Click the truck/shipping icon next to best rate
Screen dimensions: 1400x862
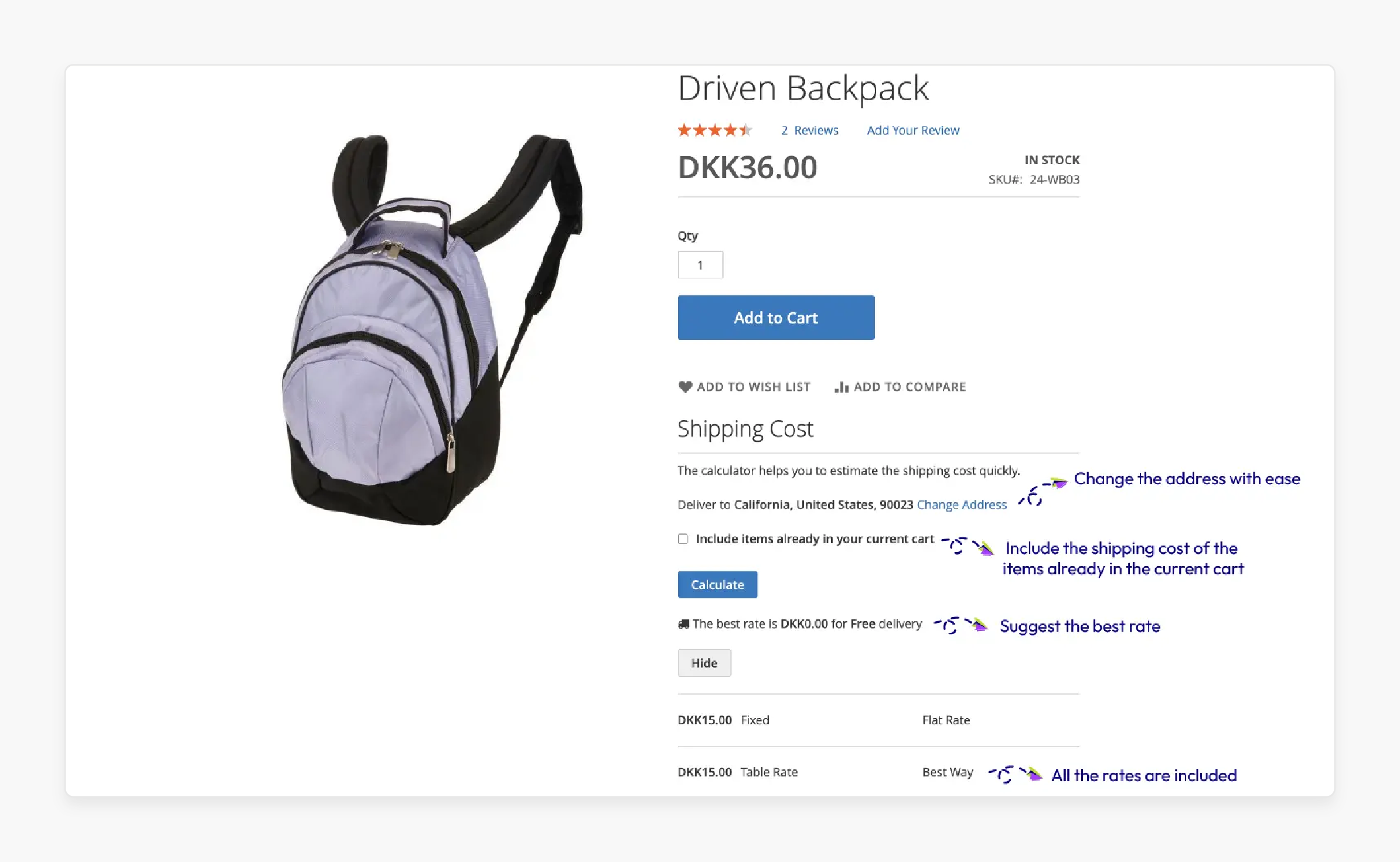point(683,624)
